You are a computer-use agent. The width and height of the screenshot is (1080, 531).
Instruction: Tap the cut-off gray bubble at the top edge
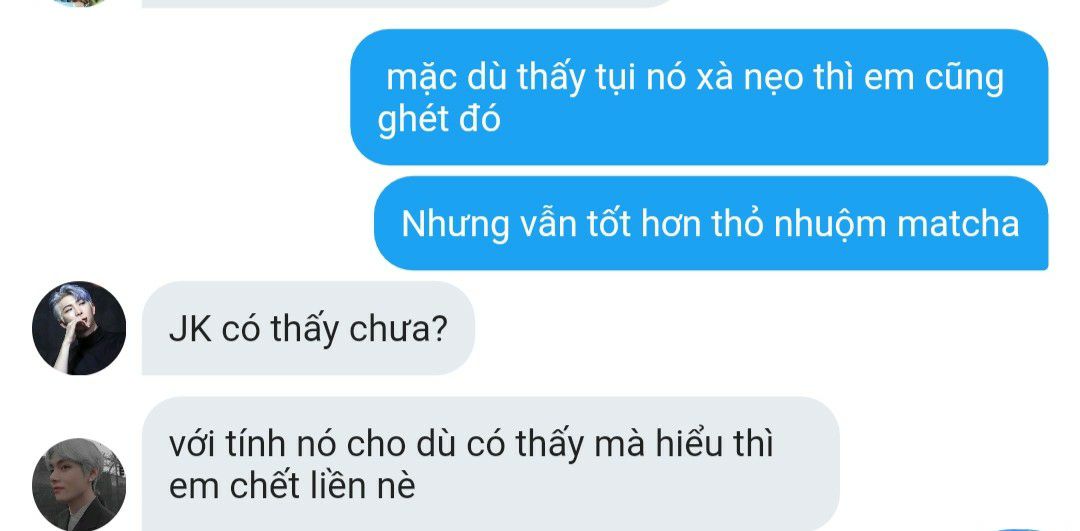click(x=406, y=3)
